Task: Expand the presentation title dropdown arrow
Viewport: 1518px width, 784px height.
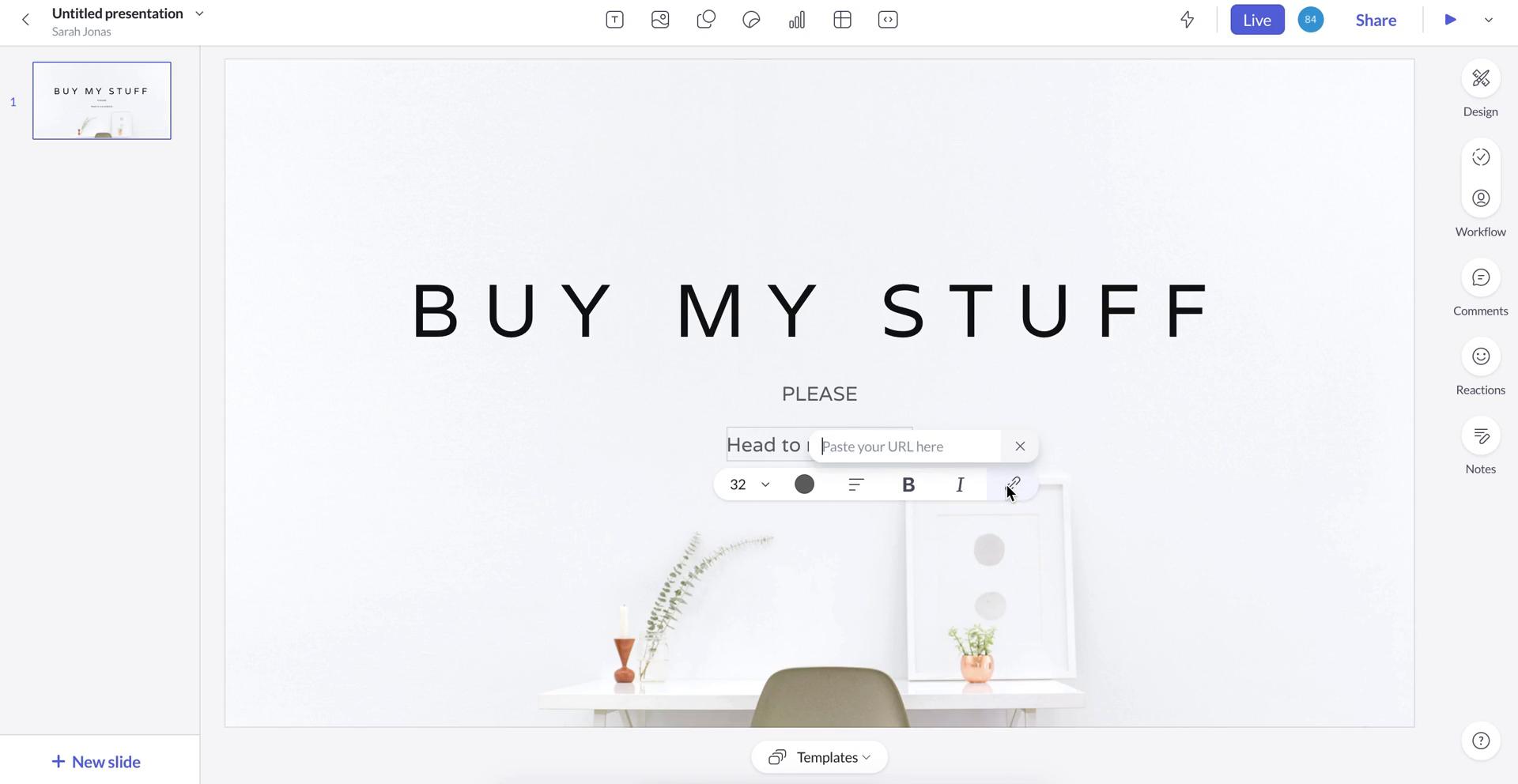Action: 199,13
